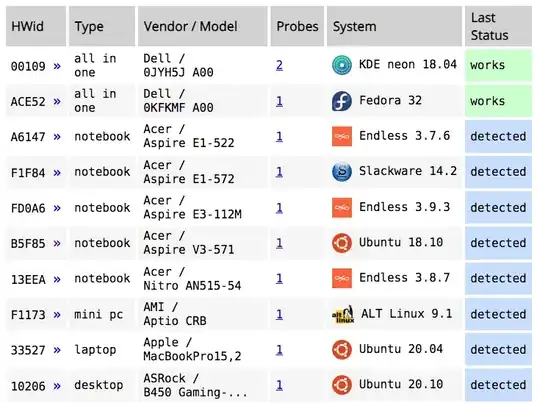The image size is (540, 403).
Task: Click the green "works" status for KDE neon
Action: coord(498,65)
